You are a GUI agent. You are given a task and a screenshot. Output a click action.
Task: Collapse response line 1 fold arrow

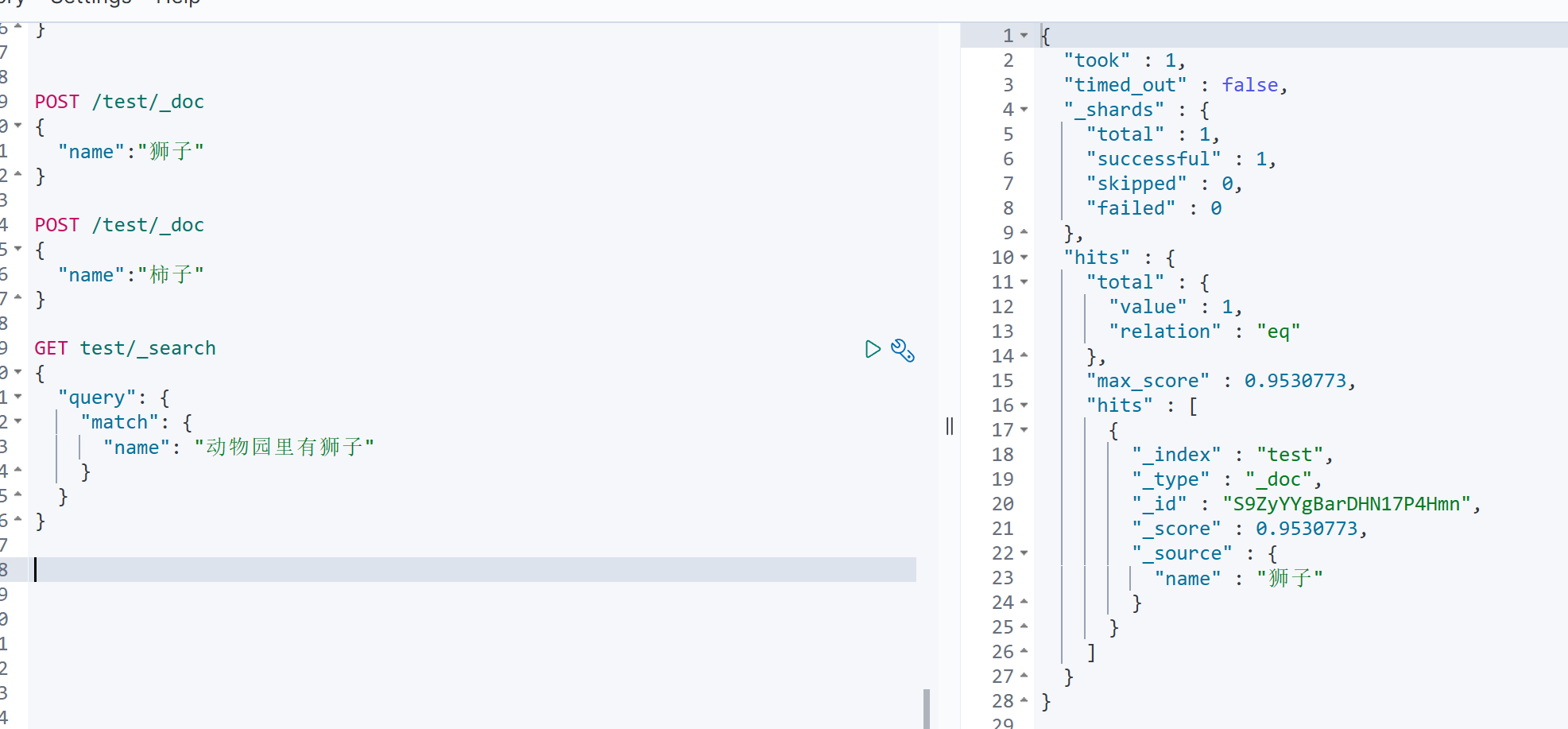[1024, 36]
